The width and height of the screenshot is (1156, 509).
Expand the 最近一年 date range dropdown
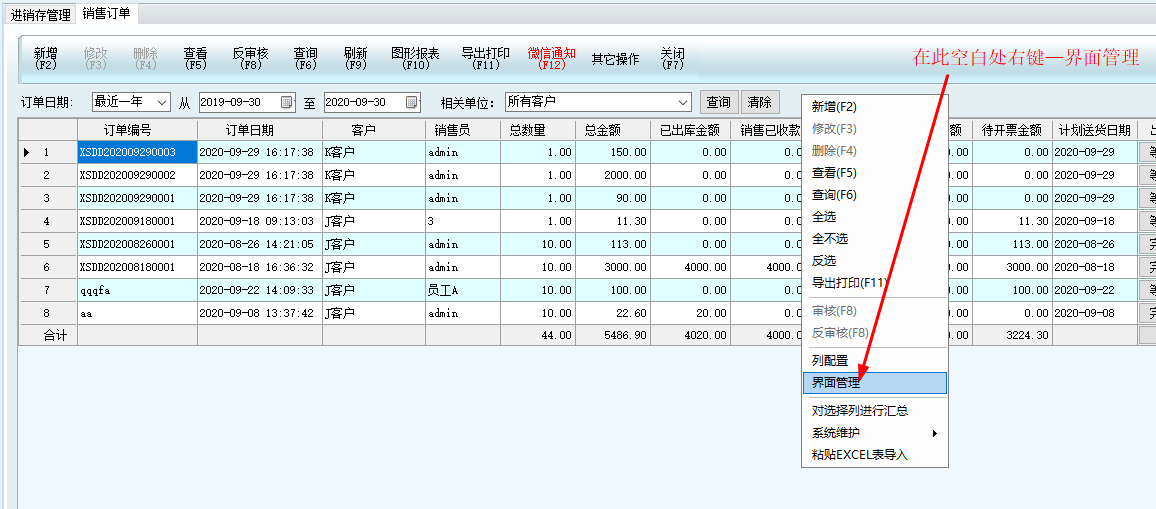coord(162,102)
